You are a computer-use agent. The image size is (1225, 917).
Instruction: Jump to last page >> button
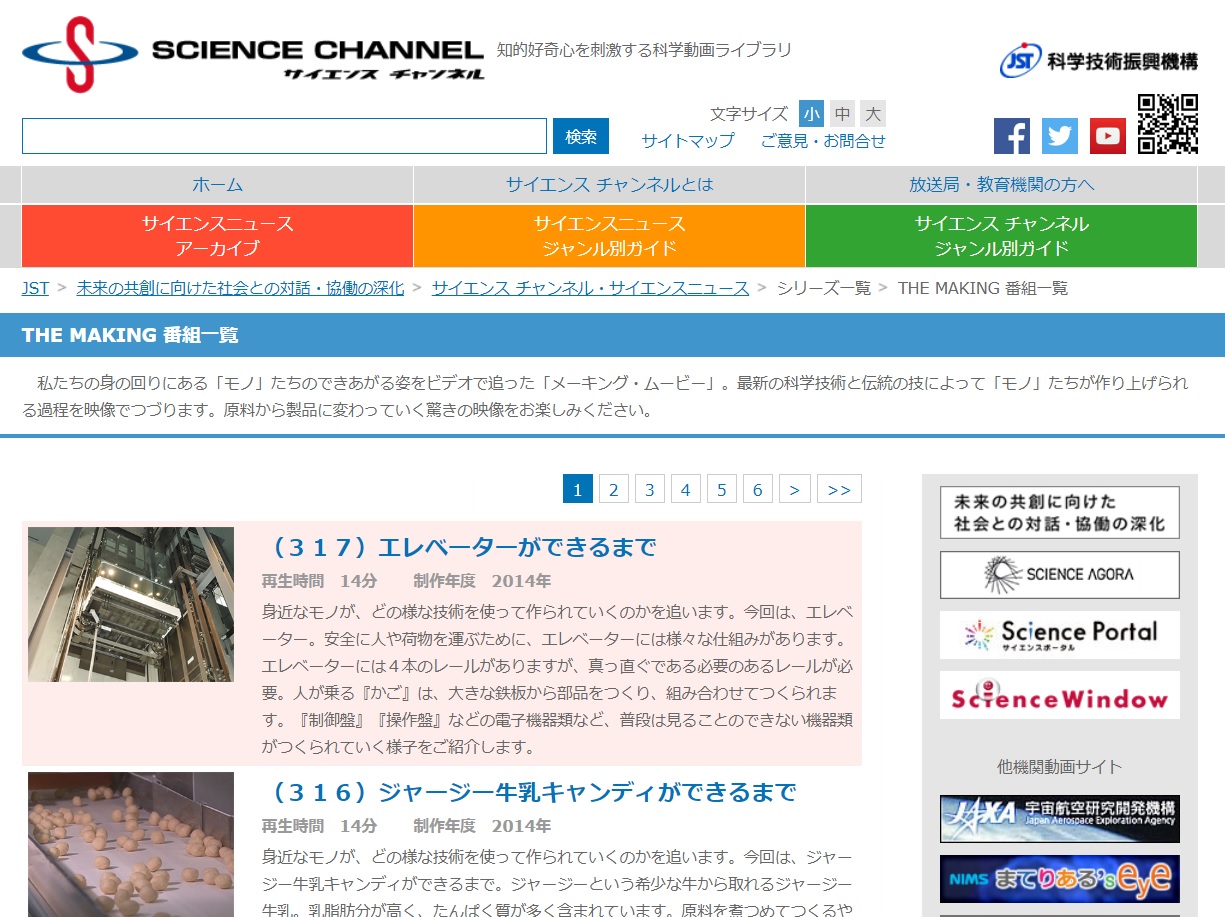click(839, 489)
